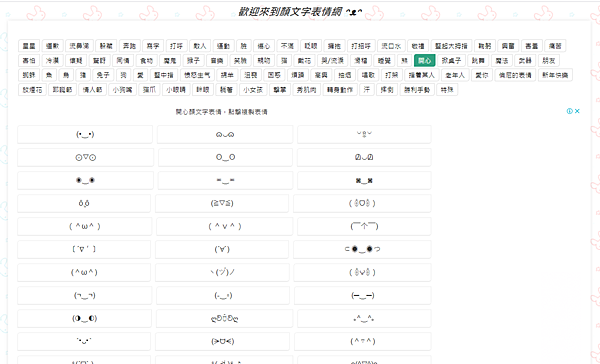The image size is (600, 364).
Task: Select the 情人節 category tag
Action: pos(92,90)
